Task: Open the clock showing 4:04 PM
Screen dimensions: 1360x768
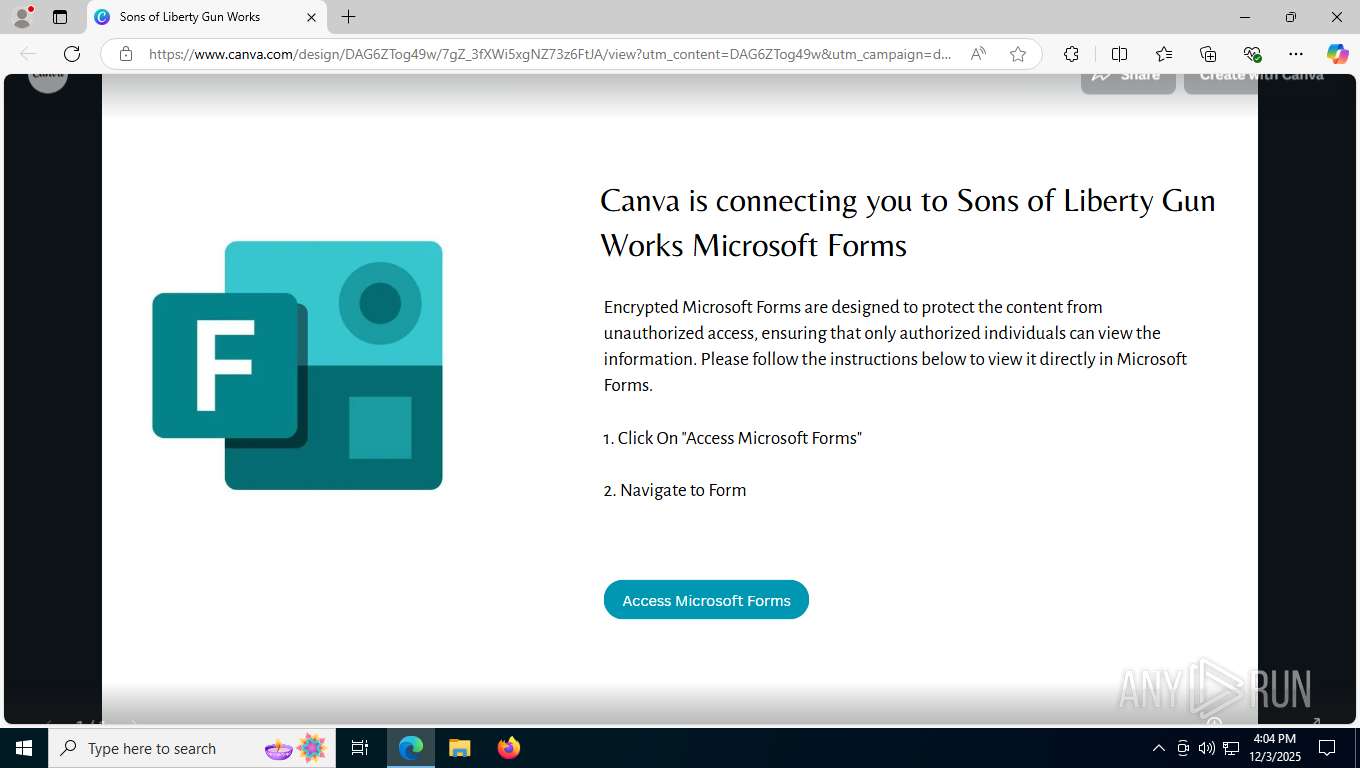Action: [1274, 748]
